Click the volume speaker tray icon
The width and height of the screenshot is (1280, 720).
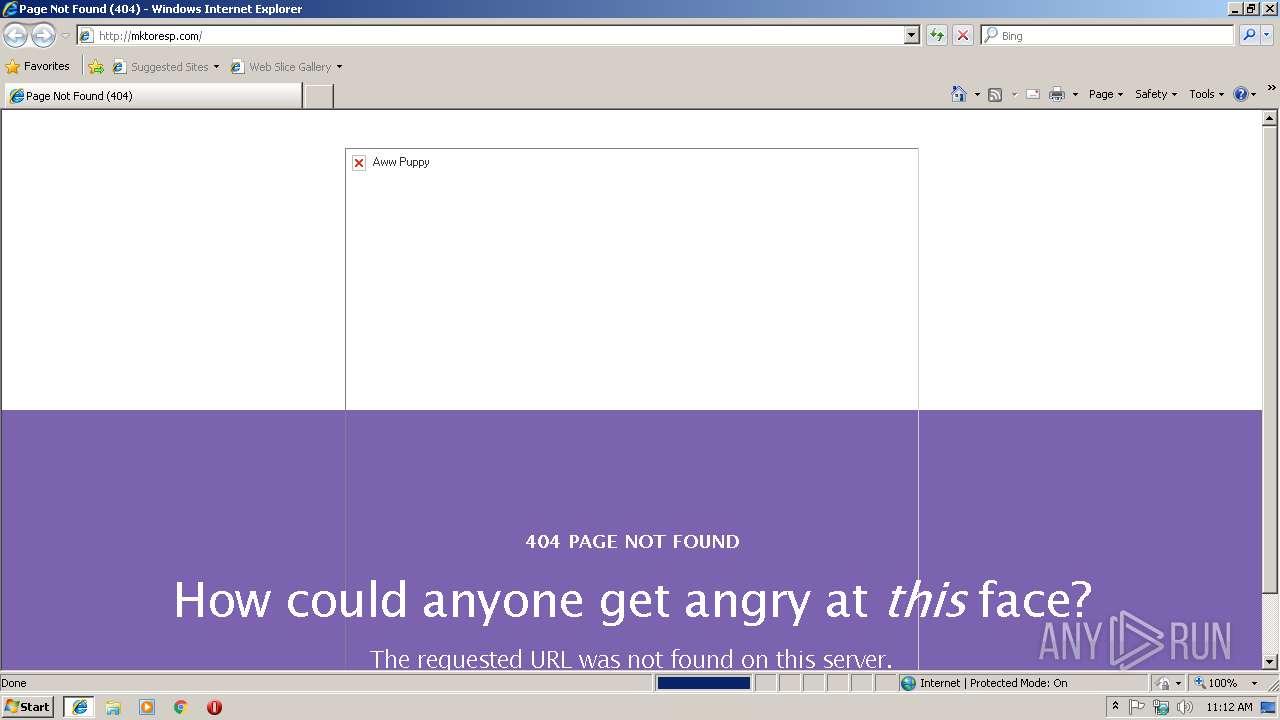click(1184, 707)
